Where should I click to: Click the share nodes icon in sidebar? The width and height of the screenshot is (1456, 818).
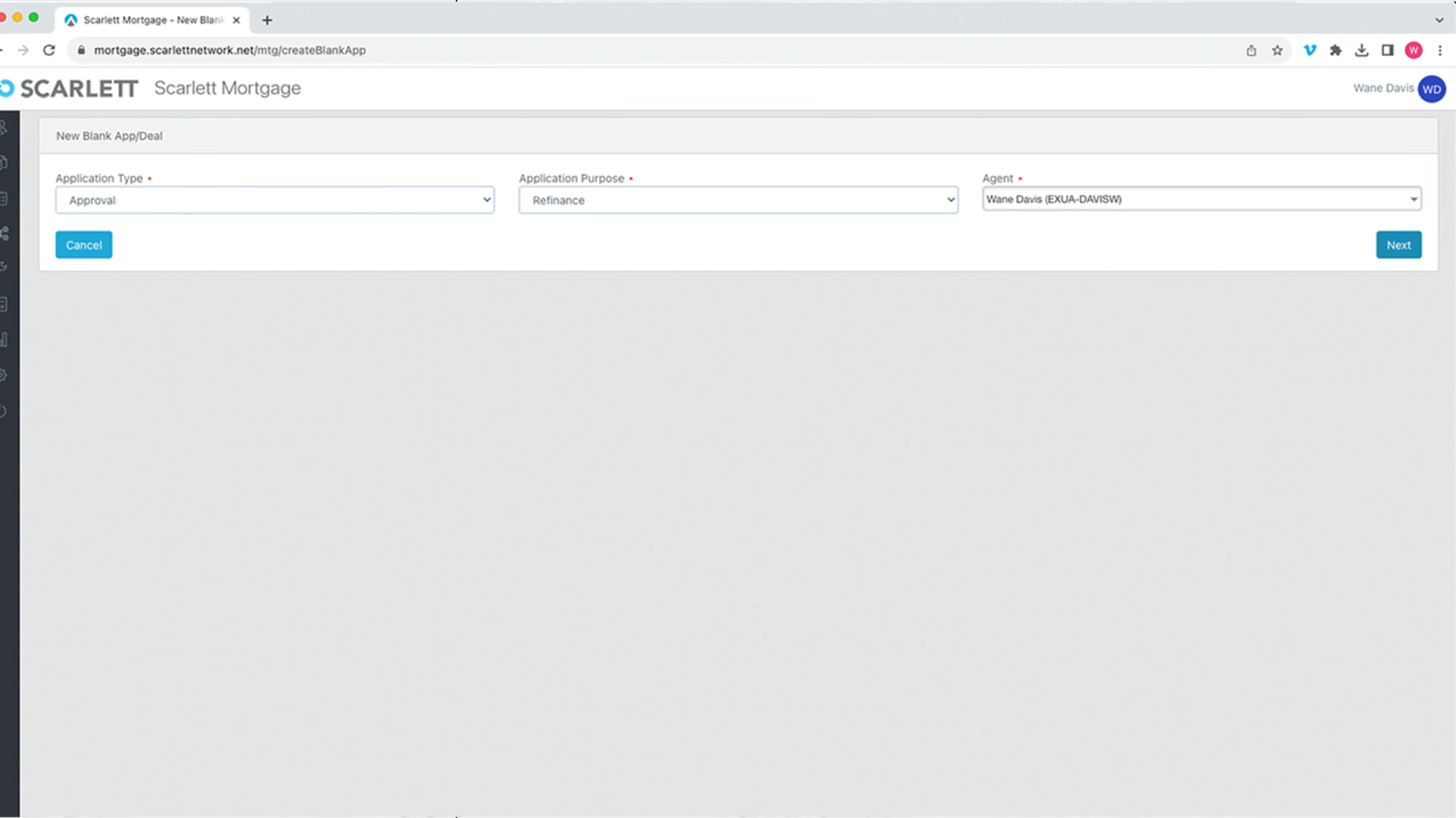[5, 233]
